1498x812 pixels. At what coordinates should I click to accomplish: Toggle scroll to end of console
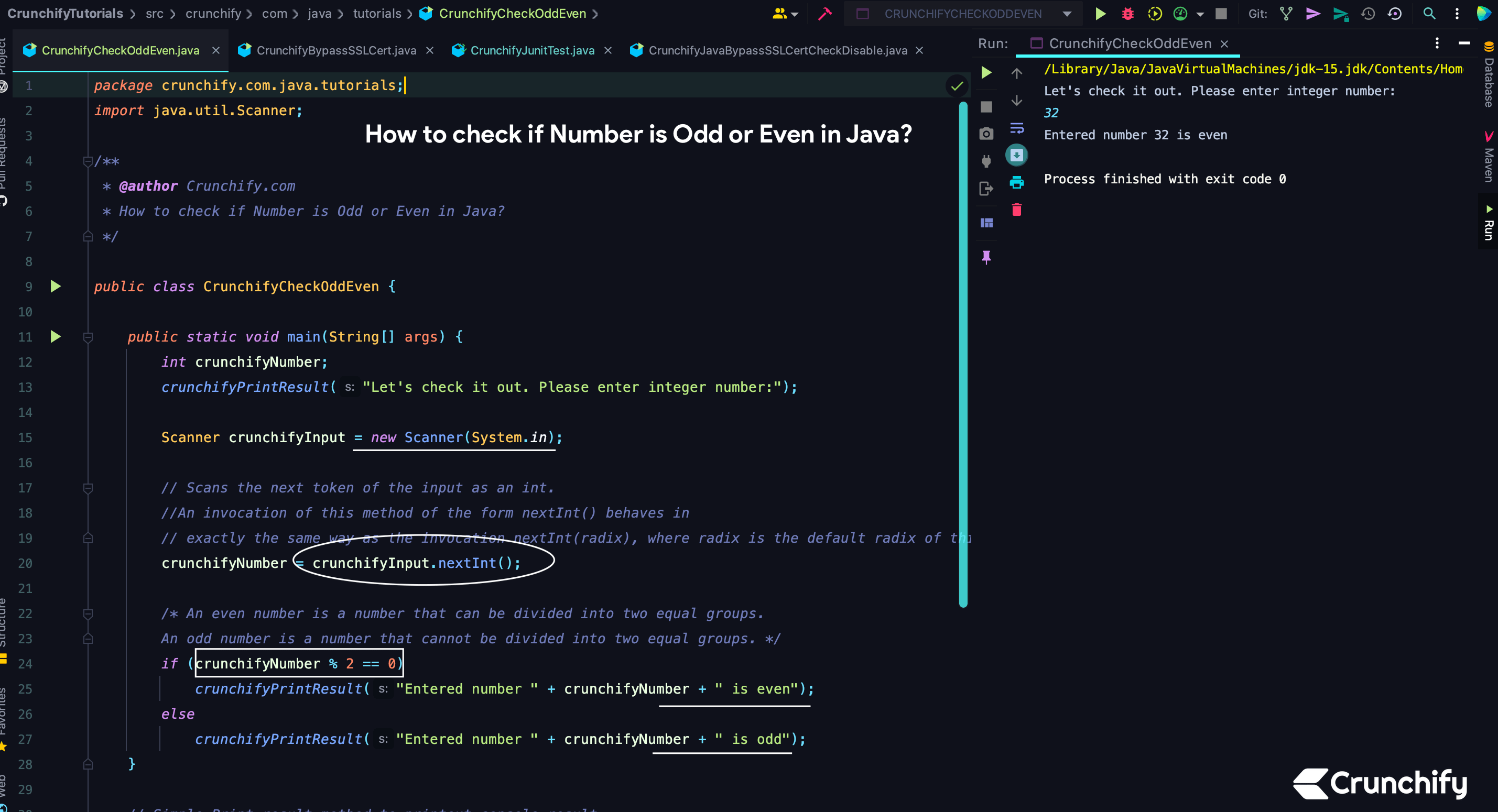point(1016,155)
